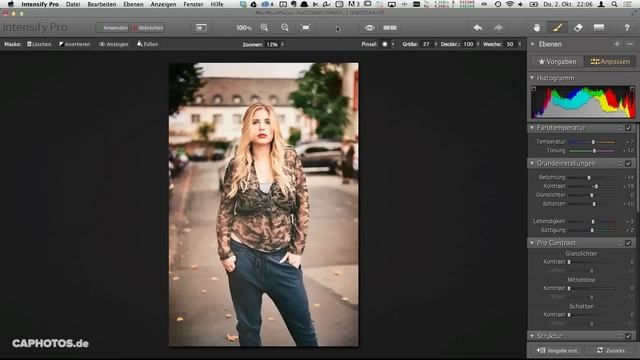This screenshot has height=360, width=640.
Task: Add a new layer with plus icon
Action: (x=617, y=44)
